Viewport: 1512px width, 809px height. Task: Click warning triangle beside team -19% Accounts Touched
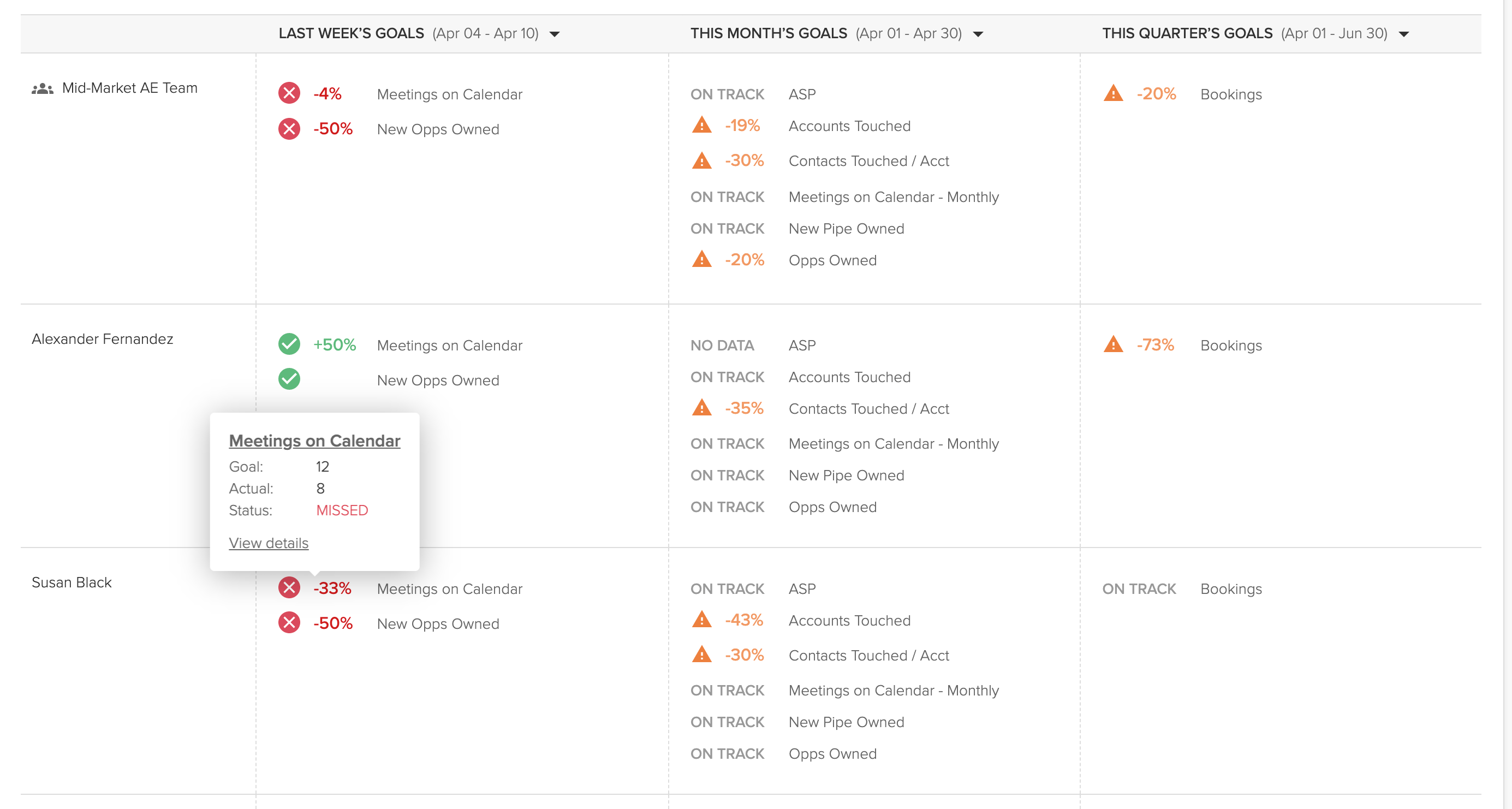pos(701,125)
